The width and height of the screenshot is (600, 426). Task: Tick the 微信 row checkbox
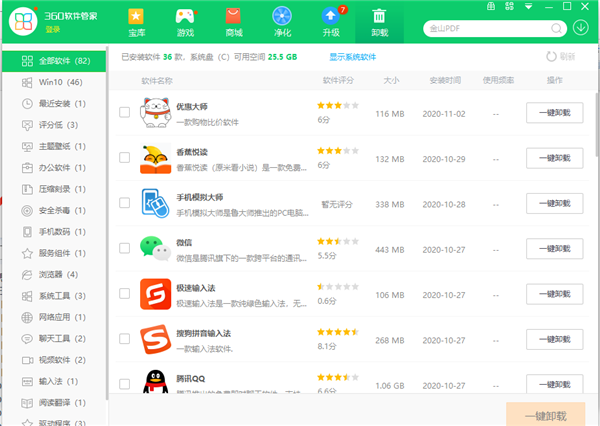(x=124, y=247)
